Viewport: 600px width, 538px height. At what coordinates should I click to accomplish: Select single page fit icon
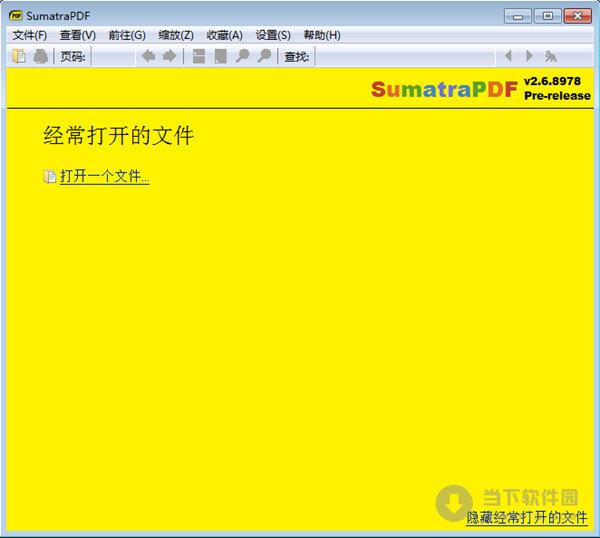coord(220,56)
